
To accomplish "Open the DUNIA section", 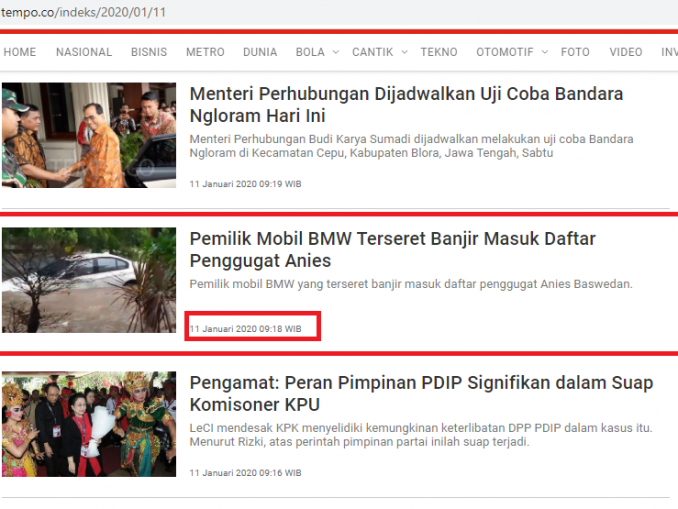I will tap(260, 52).
